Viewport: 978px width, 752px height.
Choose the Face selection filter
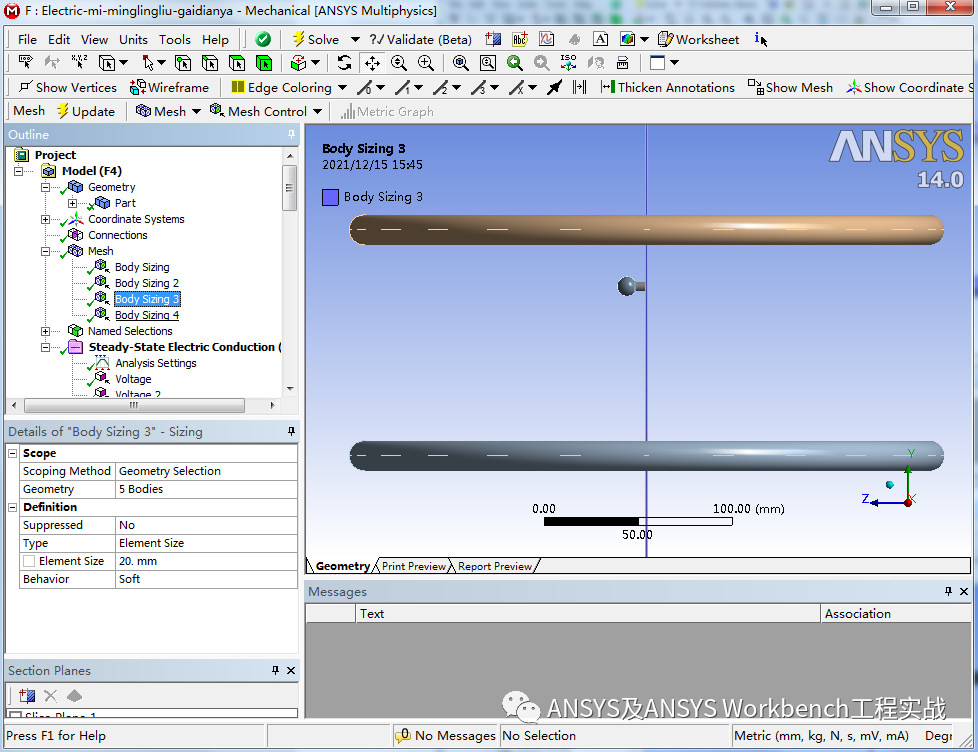[237, 63]
